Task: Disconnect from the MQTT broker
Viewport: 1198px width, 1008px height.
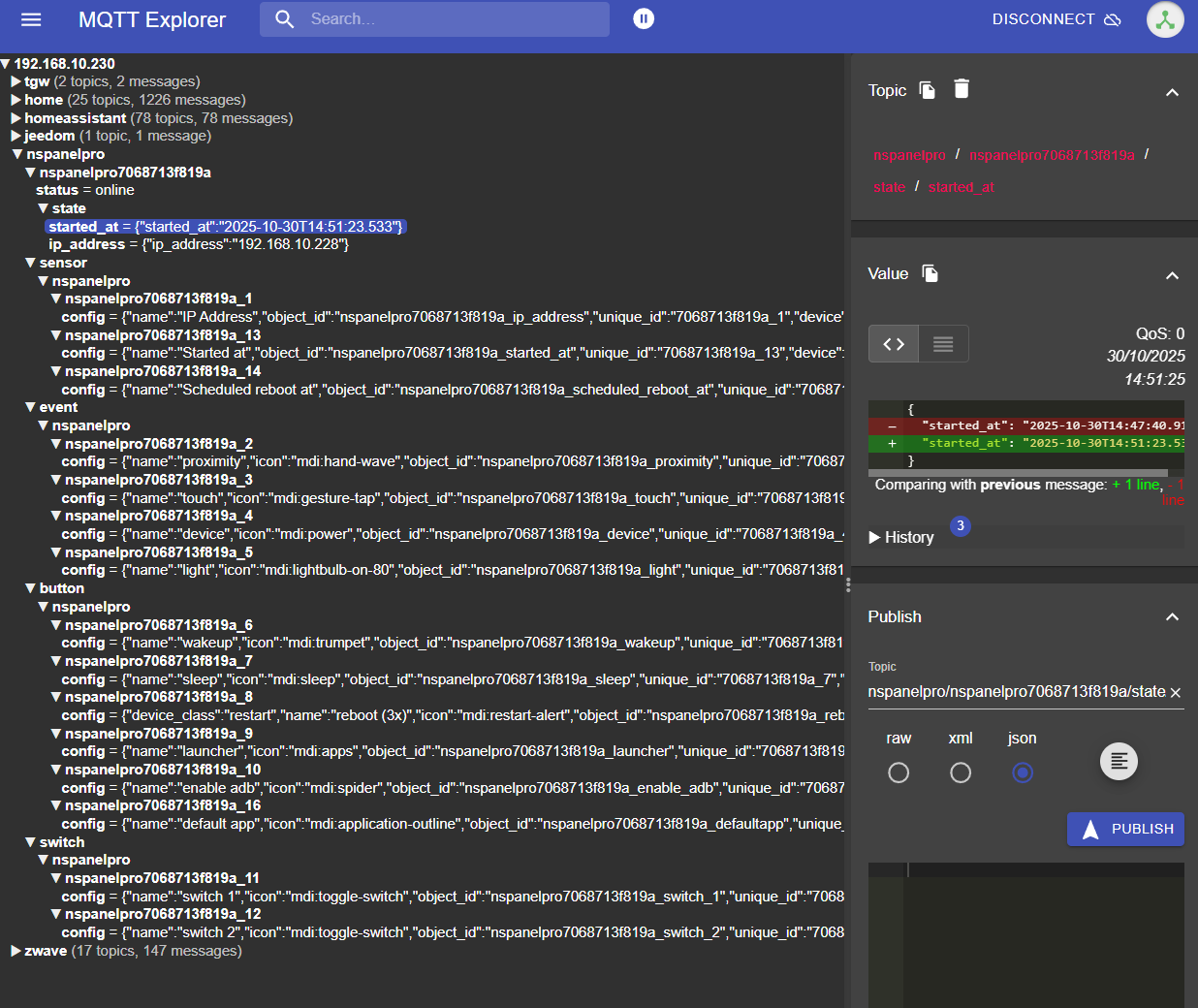Action: pos(1056,19)
